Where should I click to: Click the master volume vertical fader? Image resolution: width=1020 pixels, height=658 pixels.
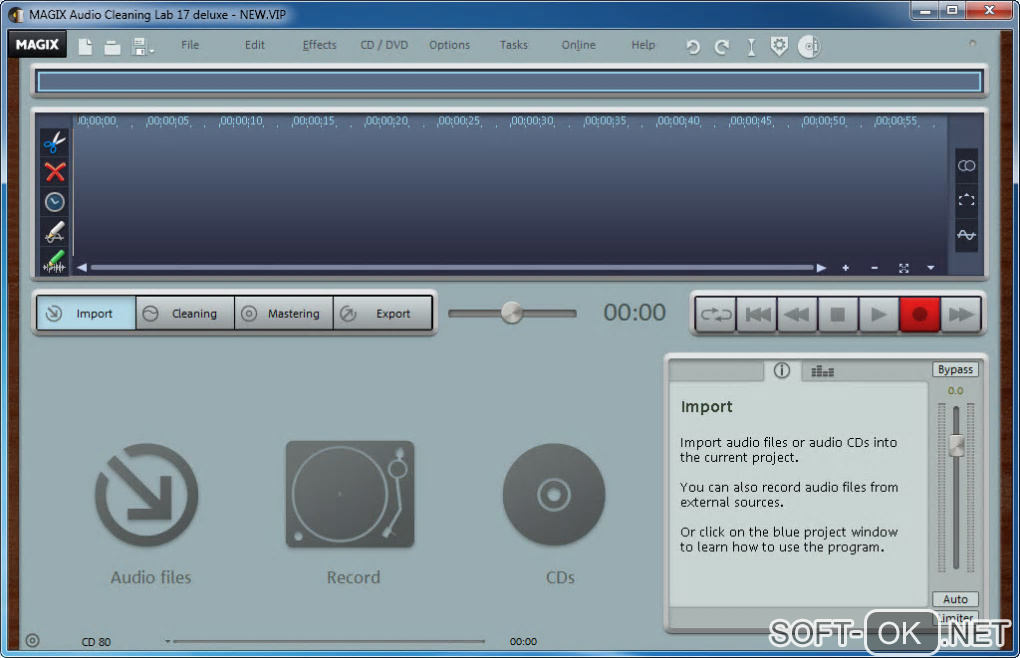coord(956,488)
